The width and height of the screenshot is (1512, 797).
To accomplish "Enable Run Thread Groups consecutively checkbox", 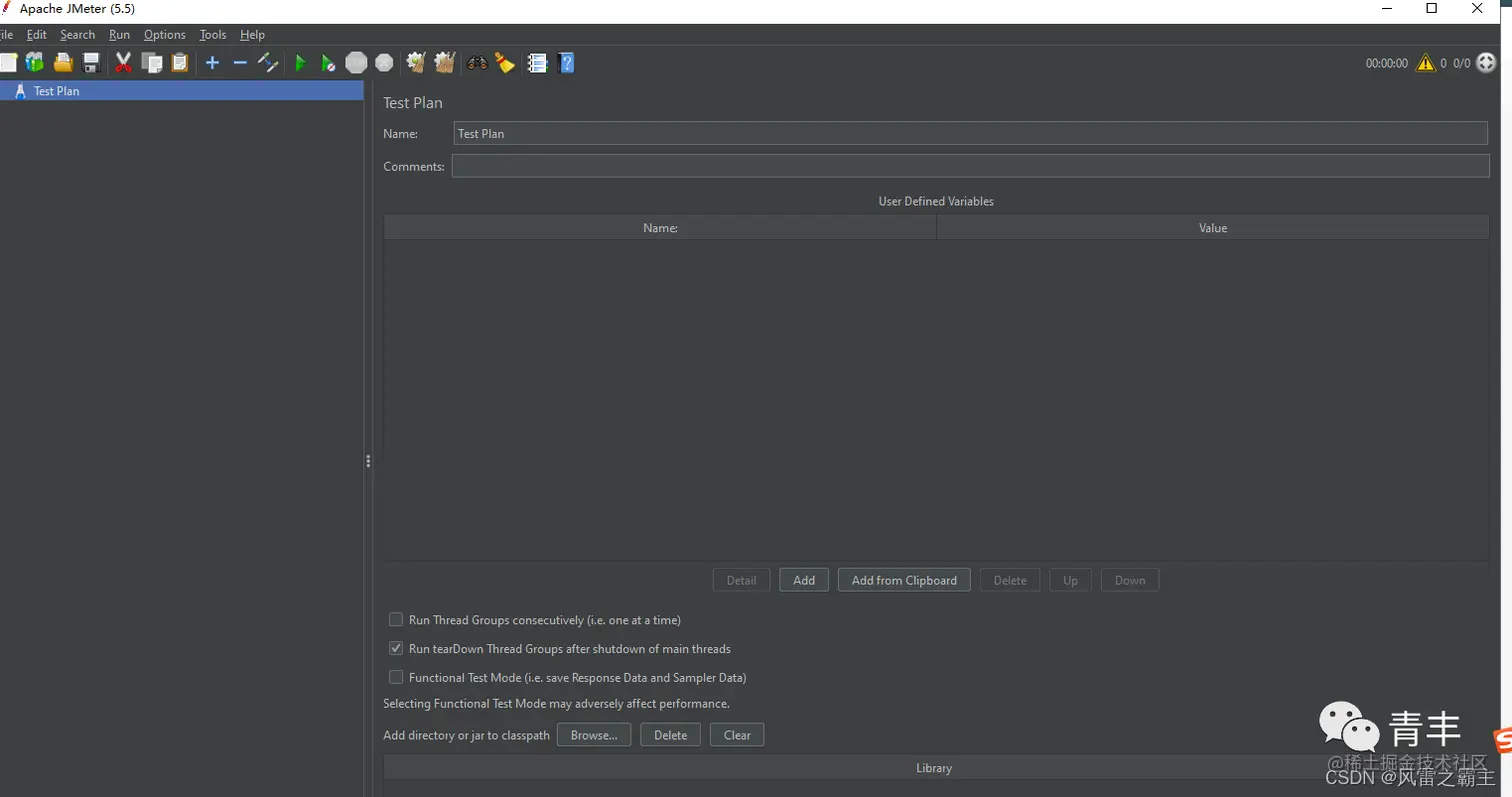I will point(396,620).
